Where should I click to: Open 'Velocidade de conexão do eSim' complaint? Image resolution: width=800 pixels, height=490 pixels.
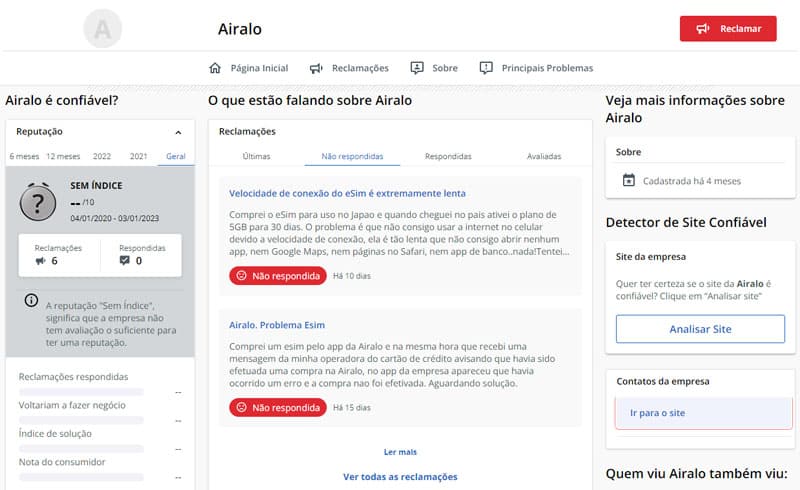click(347, 193)
